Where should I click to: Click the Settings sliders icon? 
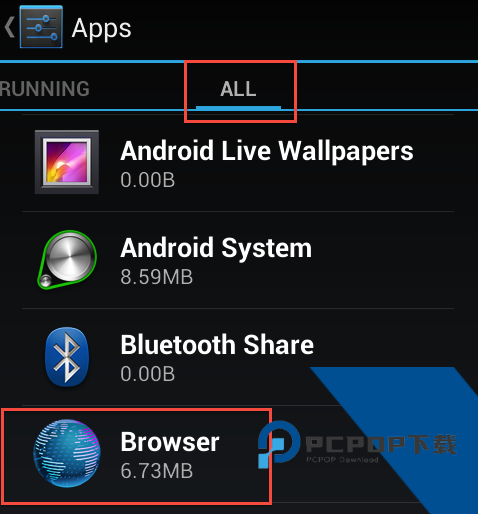(x=41, y=27)
